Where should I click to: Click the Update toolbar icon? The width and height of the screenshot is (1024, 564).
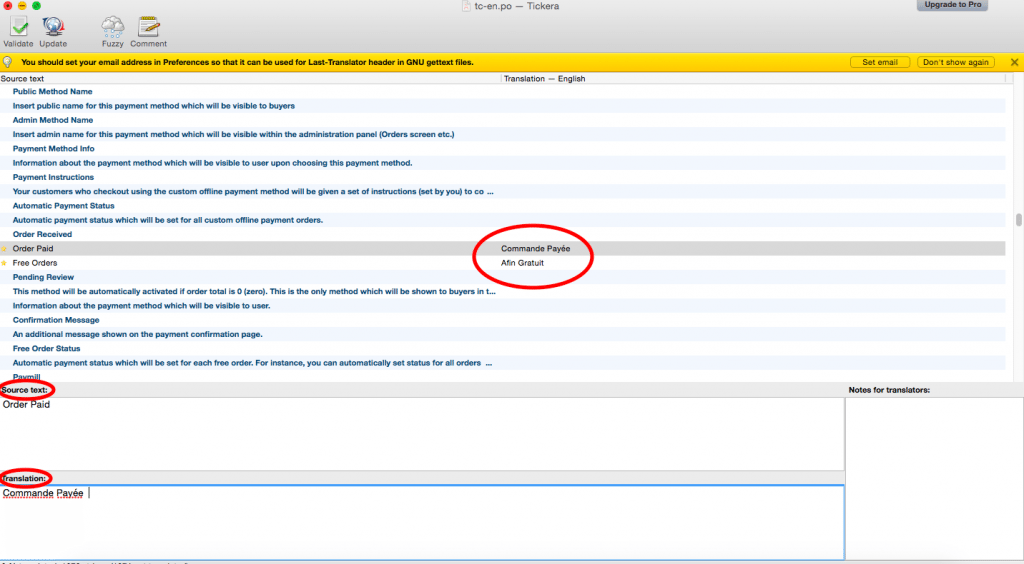pos(53,27)
